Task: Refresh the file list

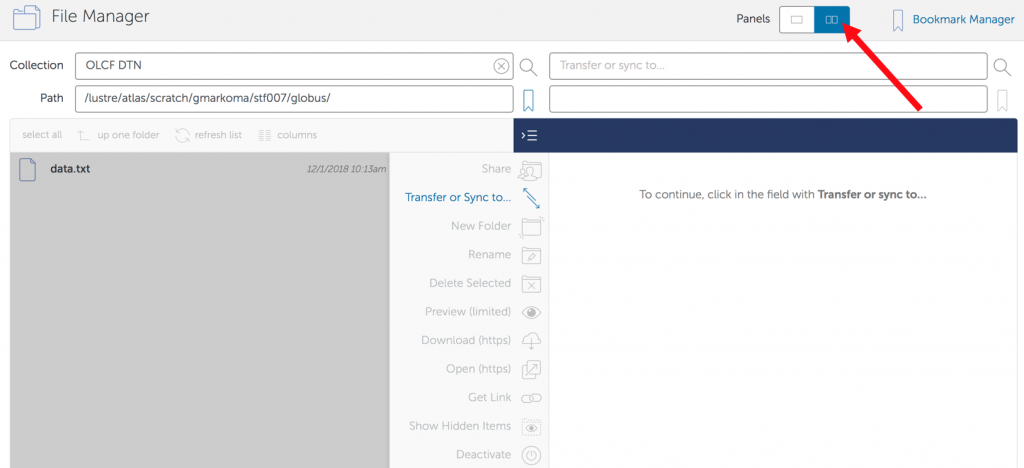Action: click(x=208, y=135)
